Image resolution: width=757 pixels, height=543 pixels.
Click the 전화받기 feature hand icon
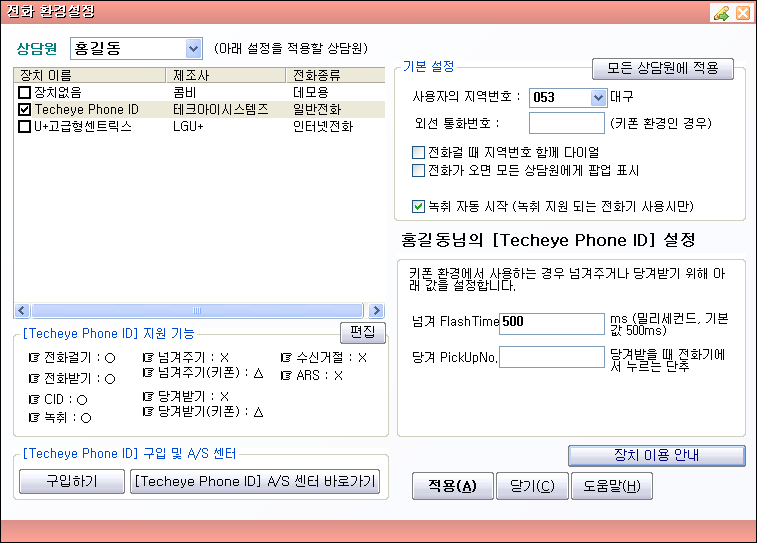click(34, 378)
